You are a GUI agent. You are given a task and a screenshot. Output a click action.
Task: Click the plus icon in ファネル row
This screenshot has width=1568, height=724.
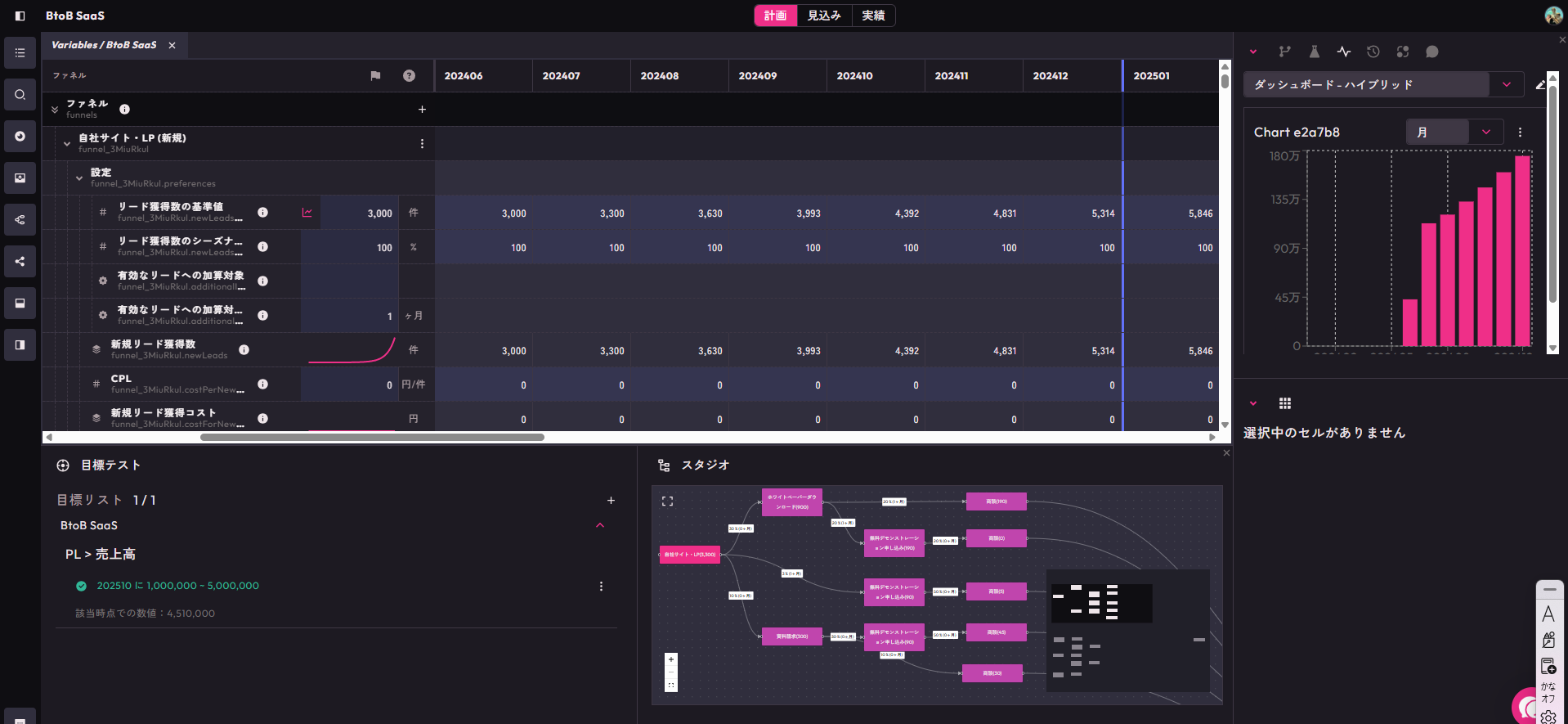pos(422,109)
